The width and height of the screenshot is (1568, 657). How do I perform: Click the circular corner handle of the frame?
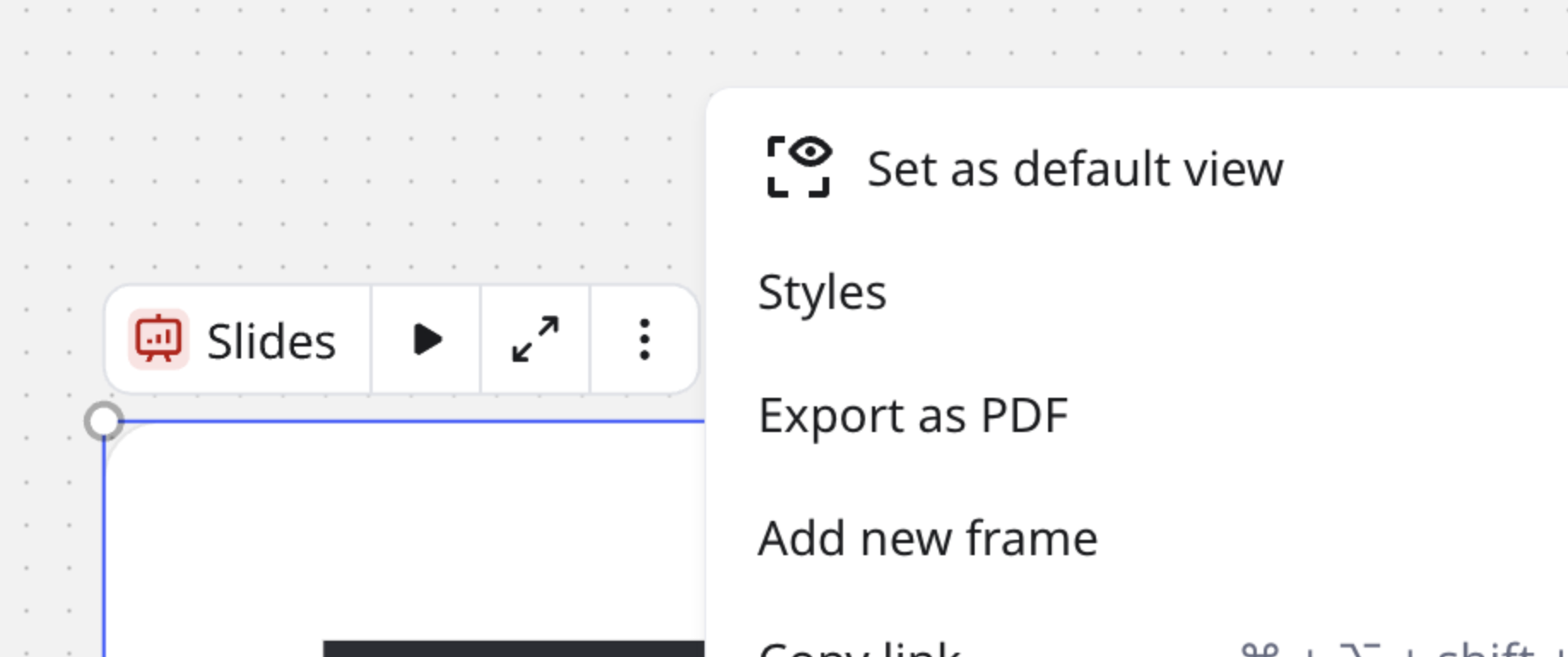click(104, 421)
